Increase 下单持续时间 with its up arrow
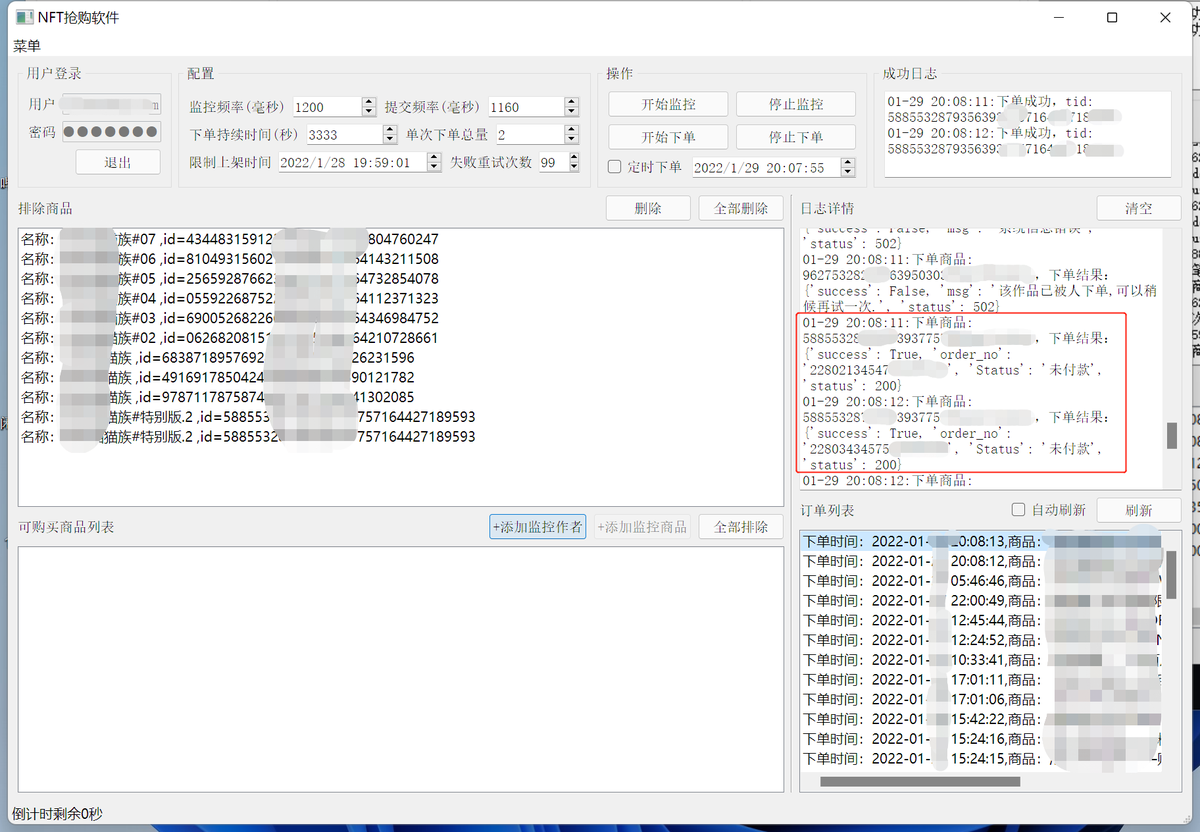This screenshot has width=1200, height=832. (x=390, y=129)
